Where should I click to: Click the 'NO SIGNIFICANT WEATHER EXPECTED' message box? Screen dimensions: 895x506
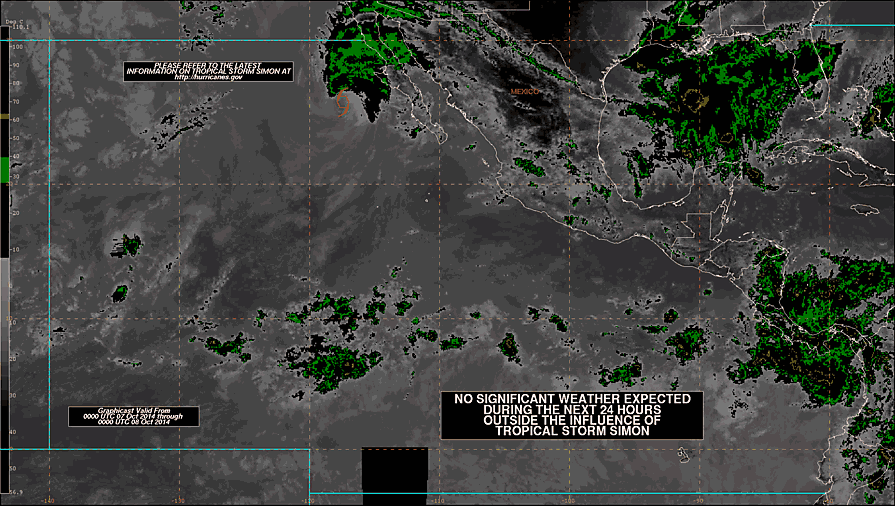tap(572, 415)
